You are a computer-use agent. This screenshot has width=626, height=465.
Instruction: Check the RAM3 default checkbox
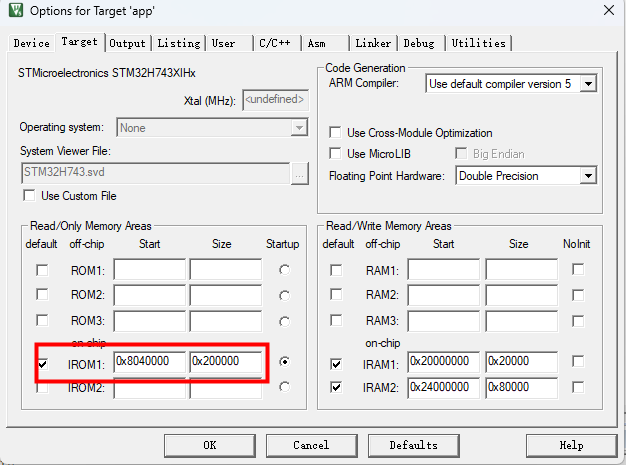336,320
